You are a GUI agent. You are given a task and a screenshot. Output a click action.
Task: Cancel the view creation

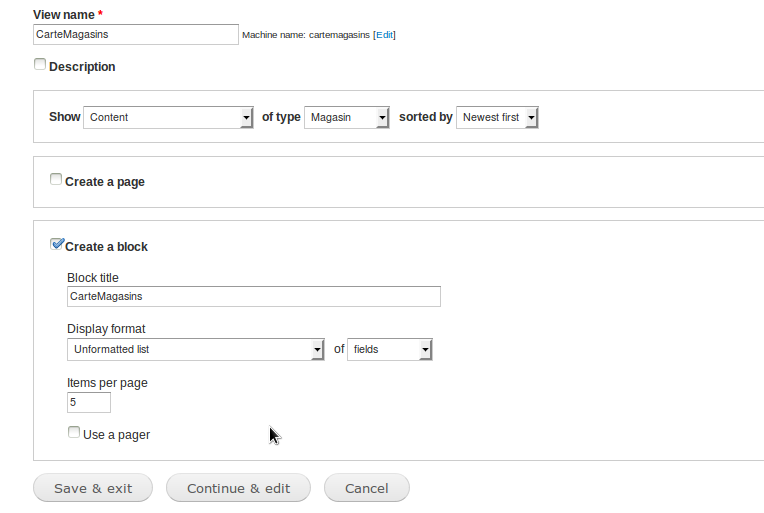366,488
